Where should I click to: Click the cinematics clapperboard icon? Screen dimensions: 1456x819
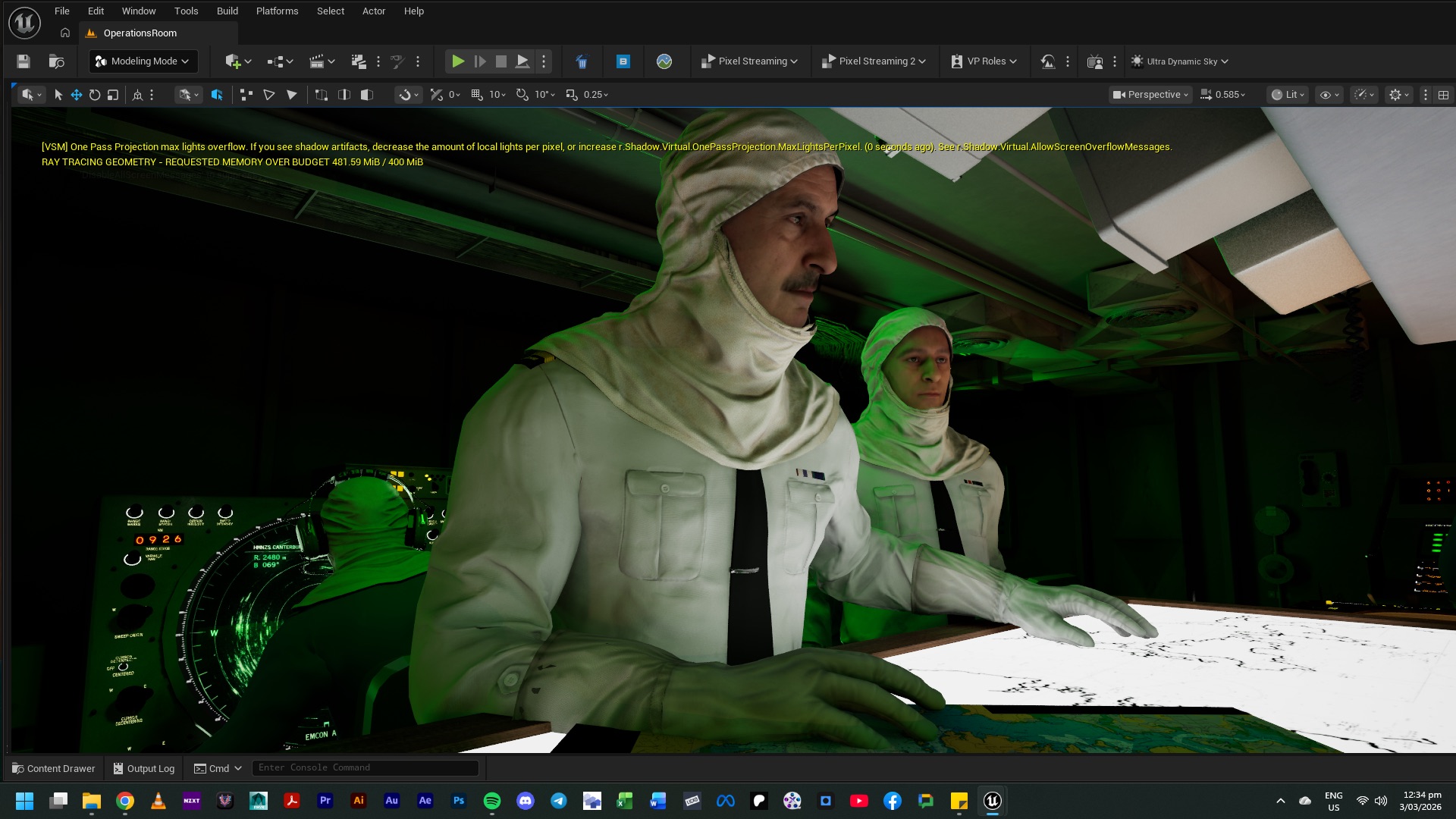tap(317, 61)
